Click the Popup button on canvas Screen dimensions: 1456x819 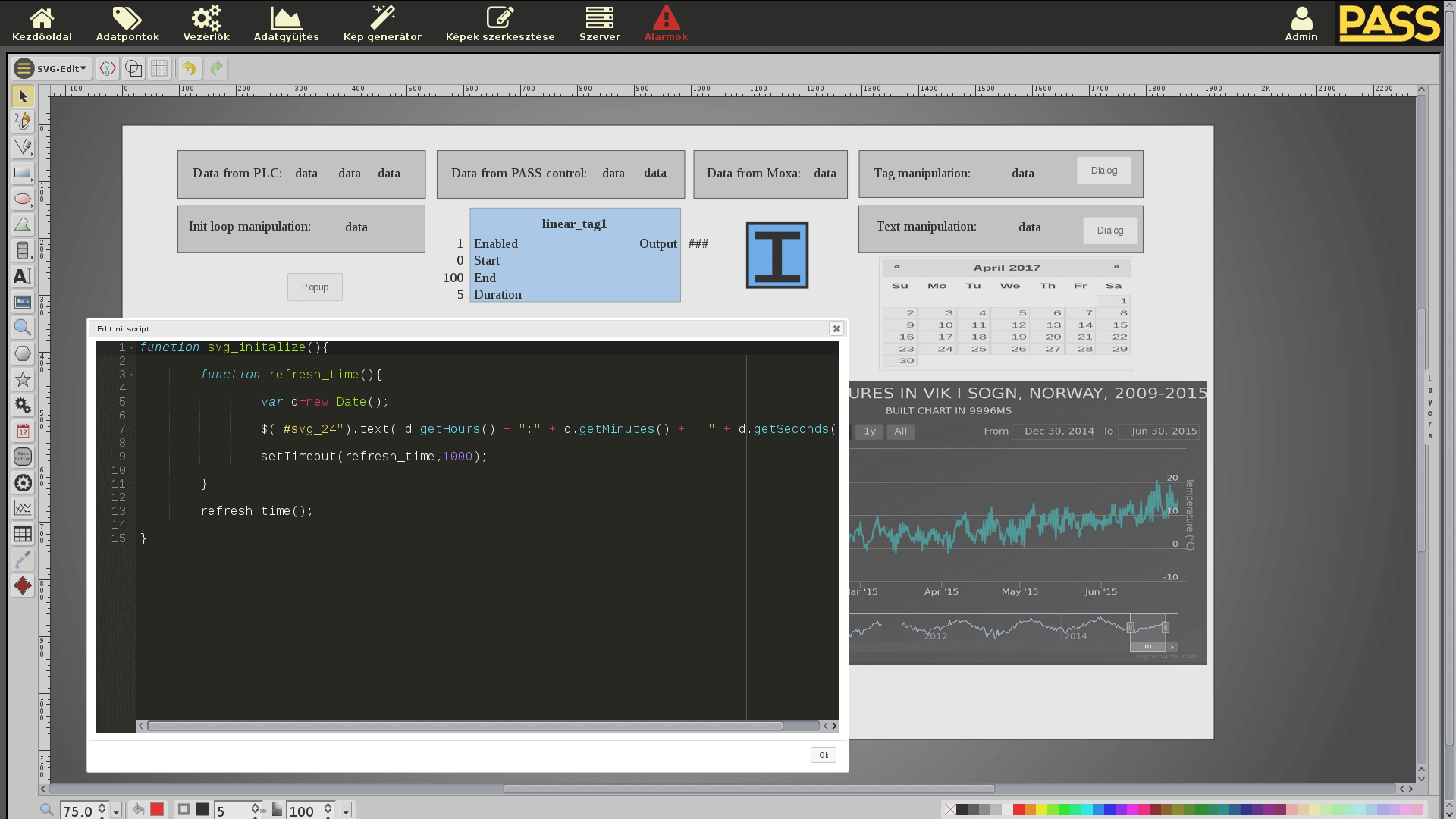315,287
